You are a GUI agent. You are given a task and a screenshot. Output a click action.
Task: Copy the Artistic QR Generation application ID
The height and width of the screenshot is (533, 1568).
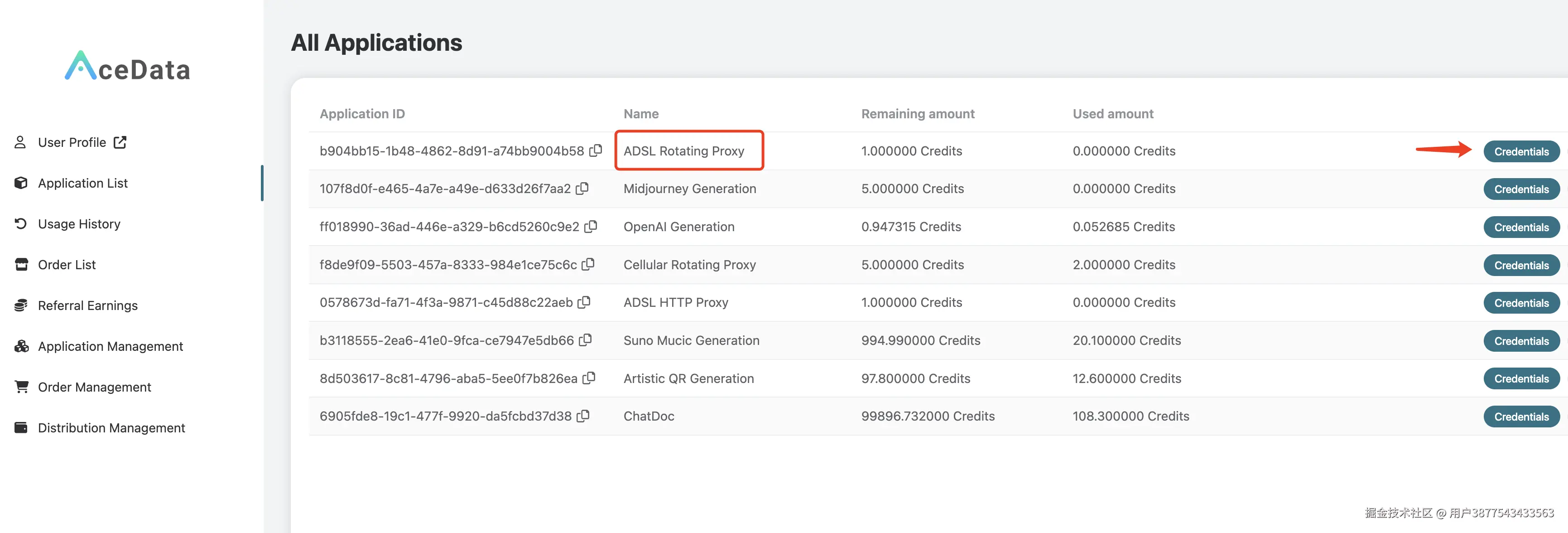pos(589,378)
